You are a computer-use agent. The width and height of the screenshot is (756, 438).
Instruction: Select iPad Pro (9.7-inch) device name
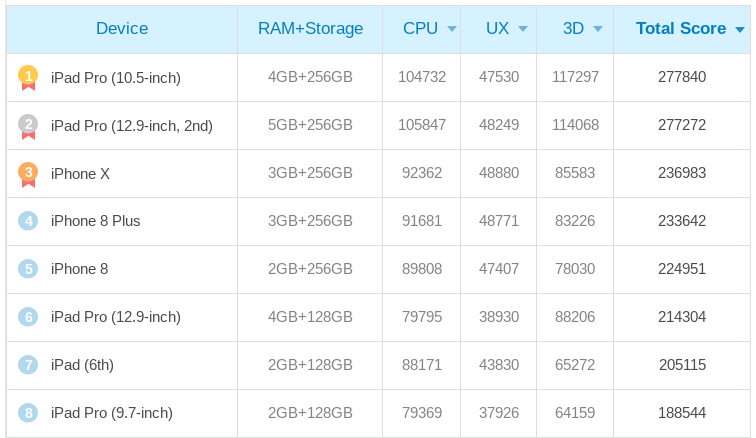click(x=111, y=413)
